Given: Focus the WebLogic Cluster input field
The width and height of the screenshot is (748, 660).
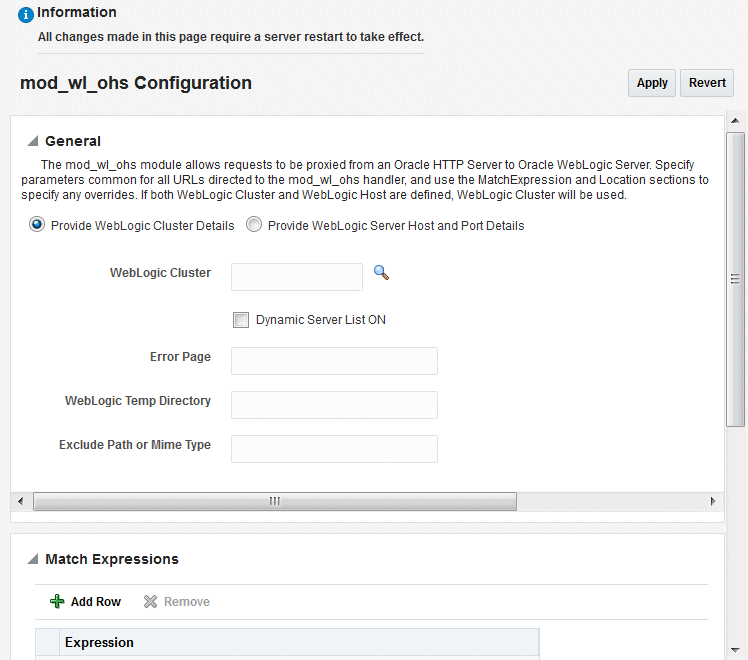Looking at the screenshot, I should click(x=297, y=277).
